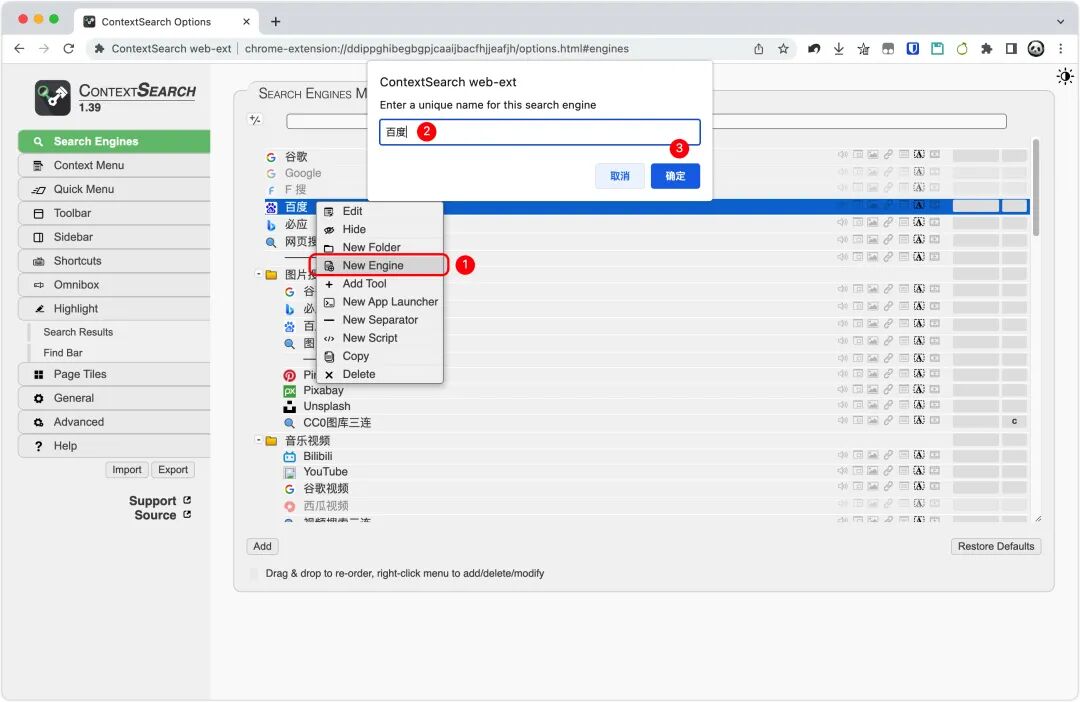Viewport: 1080px width, 702px height.
Task: Click the panda profile avatar
Action: (1036, 49)
